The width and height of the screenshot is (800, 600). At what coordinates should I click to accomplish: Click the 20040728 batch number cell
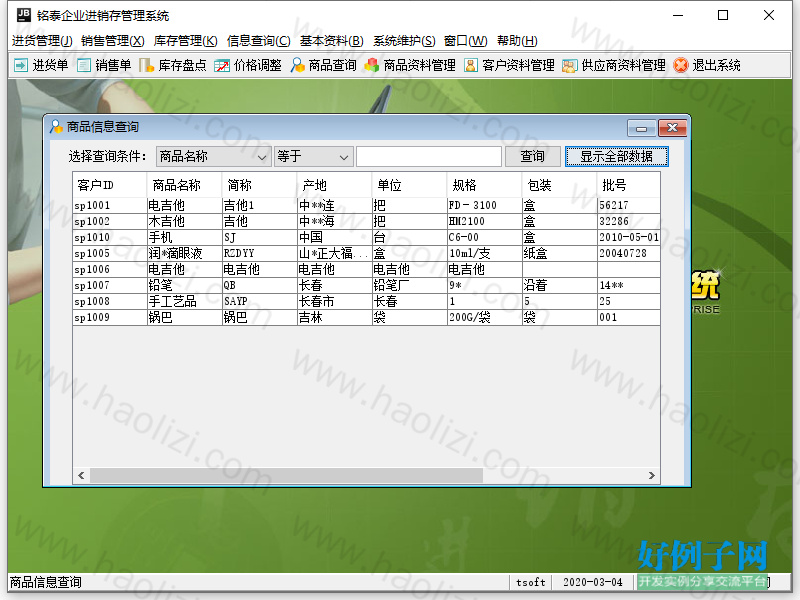click(629, 253)
